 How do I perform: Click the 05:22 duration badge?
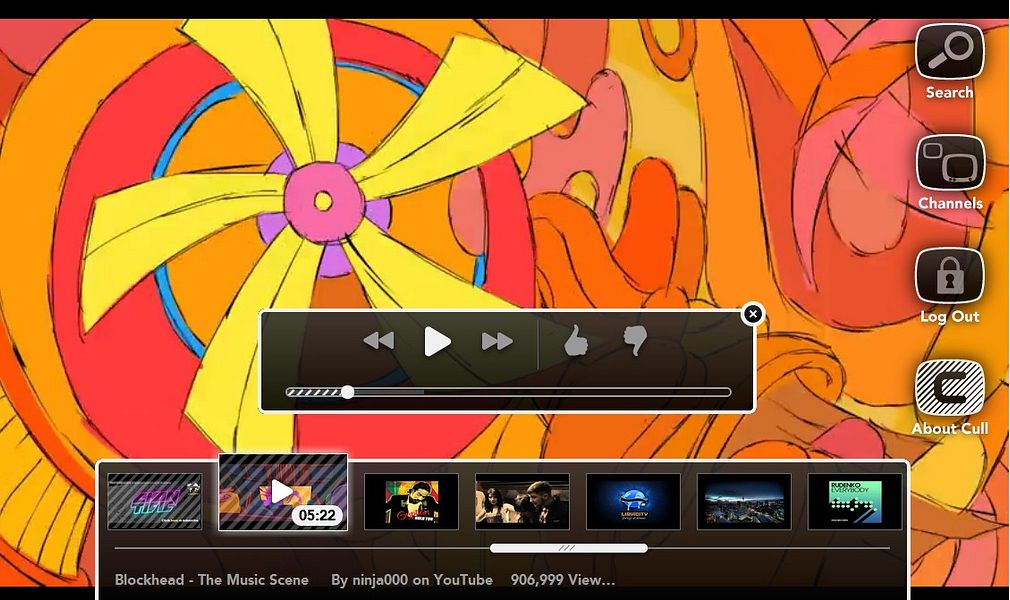[x=317, y=515]
